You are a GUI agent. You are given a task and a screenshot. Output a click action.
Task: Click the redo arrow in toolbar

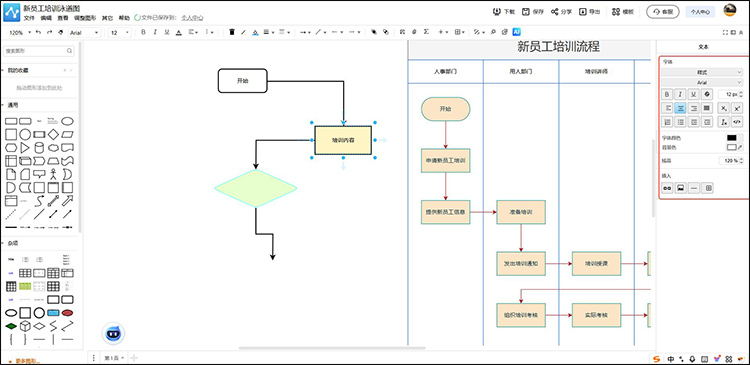(x=49, y=32)
